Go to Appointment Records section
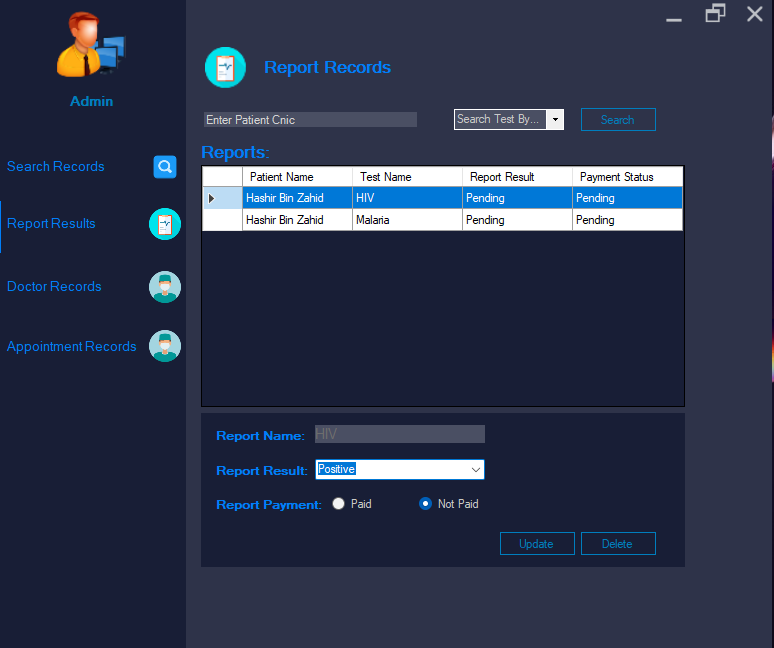774x648 pixels. point(72,346)
